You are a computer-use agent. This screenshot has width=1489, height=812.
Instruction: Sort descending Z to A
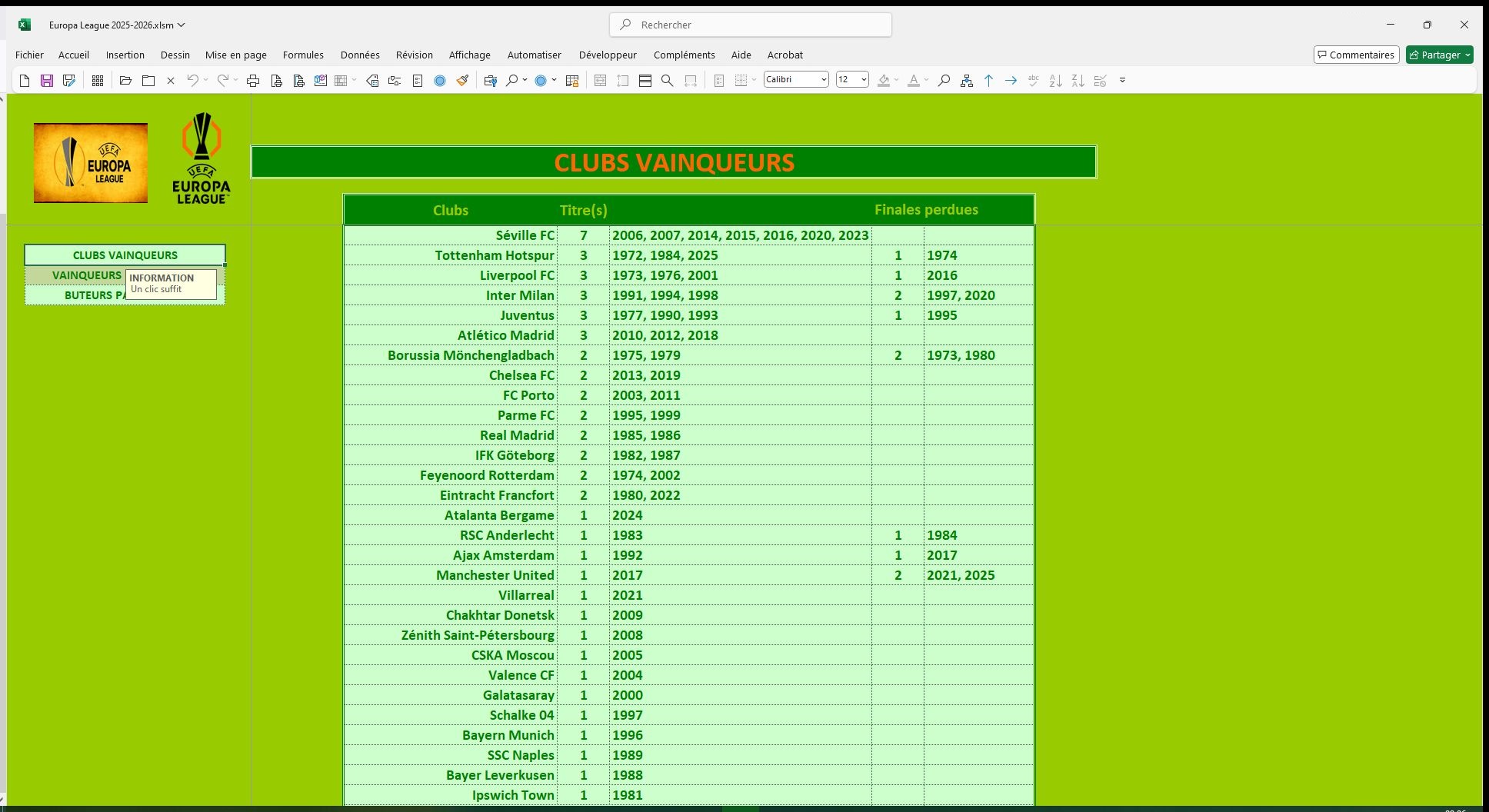pyautogui.click(x=1078, y=81)
